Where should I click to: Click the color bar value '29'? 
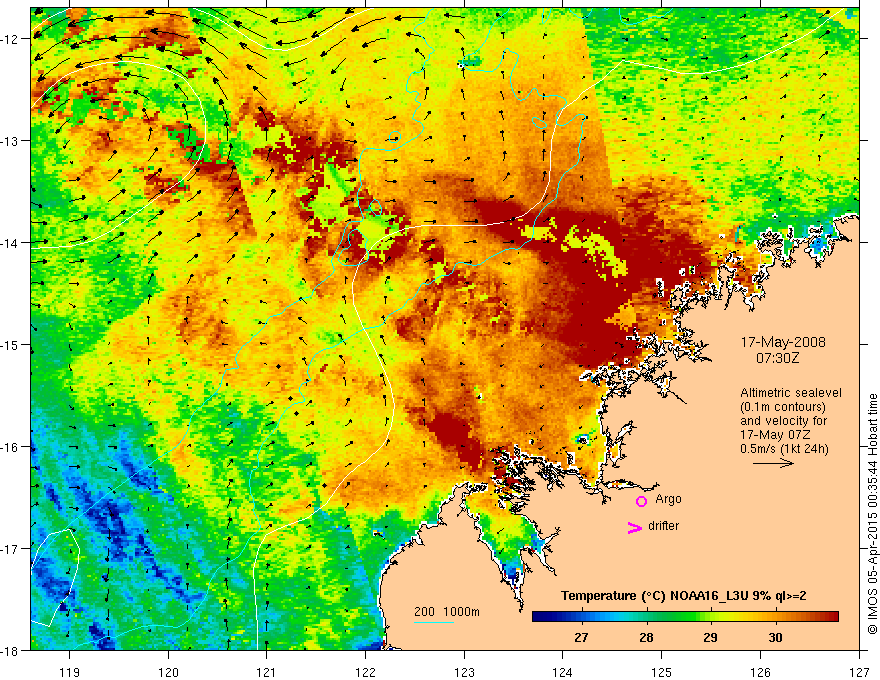tap(711, 638)
